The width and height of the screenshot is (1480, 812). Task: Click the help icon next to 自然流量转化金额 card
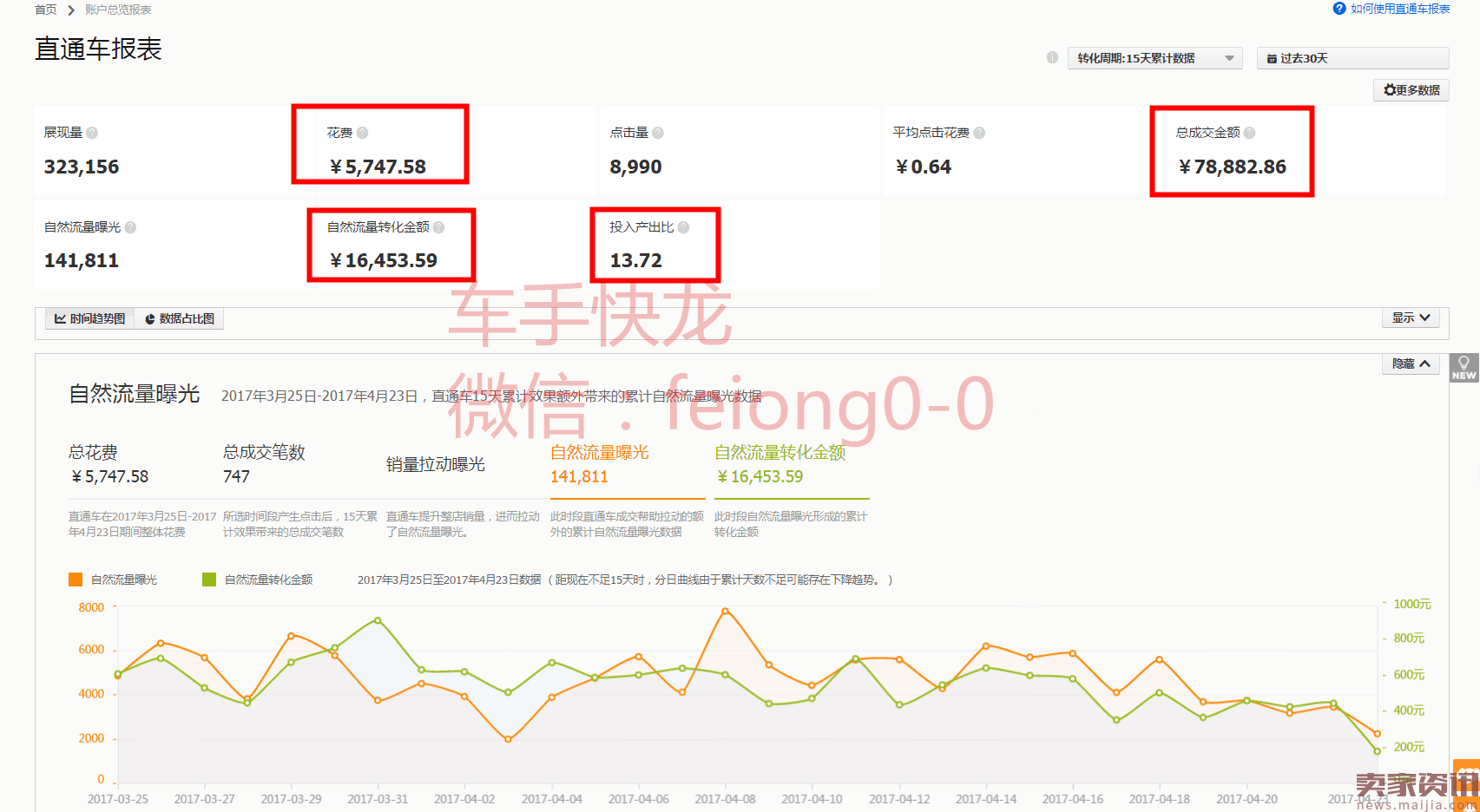[x=438, y=227]
